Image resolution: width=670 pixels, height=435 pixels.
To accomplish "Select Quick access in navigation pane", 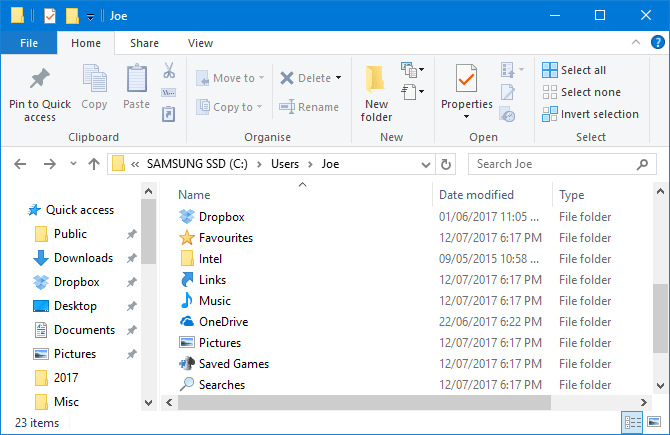I will [70, 210].
